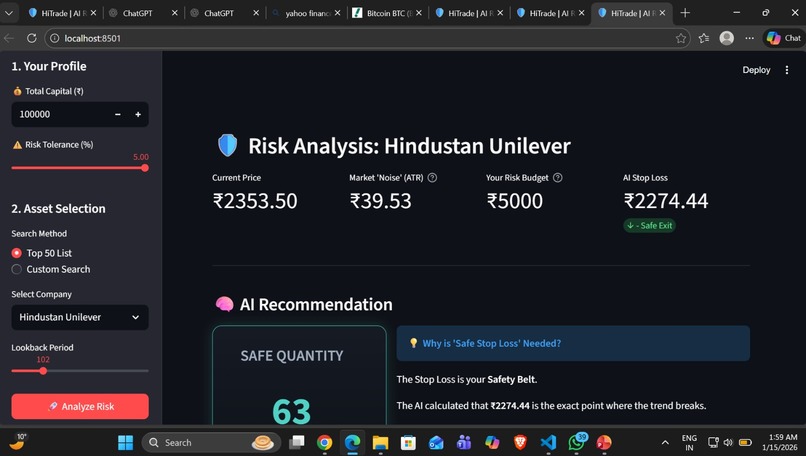Open browser settings and more menu
This screenshot has height=456, width=806.
(x=749, y=38)
